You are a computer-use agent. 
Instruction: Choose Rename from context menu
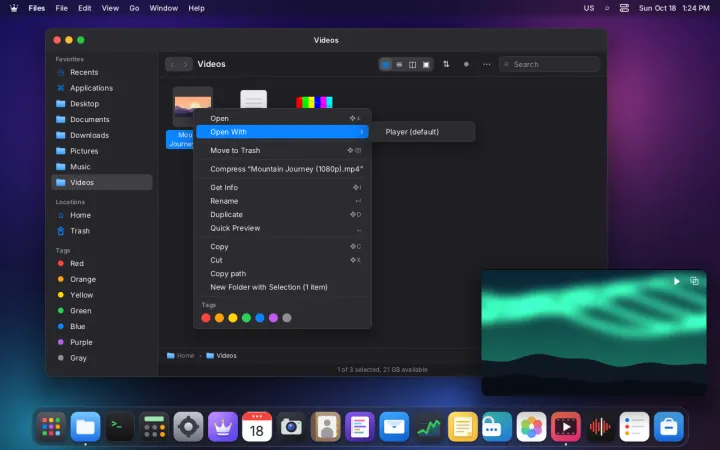282,201
